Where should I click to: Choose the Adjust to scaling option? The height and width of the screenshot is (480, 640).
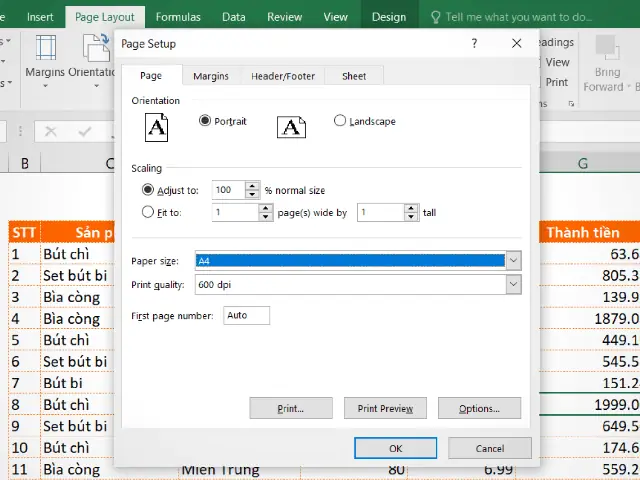(x=147, y=190)
